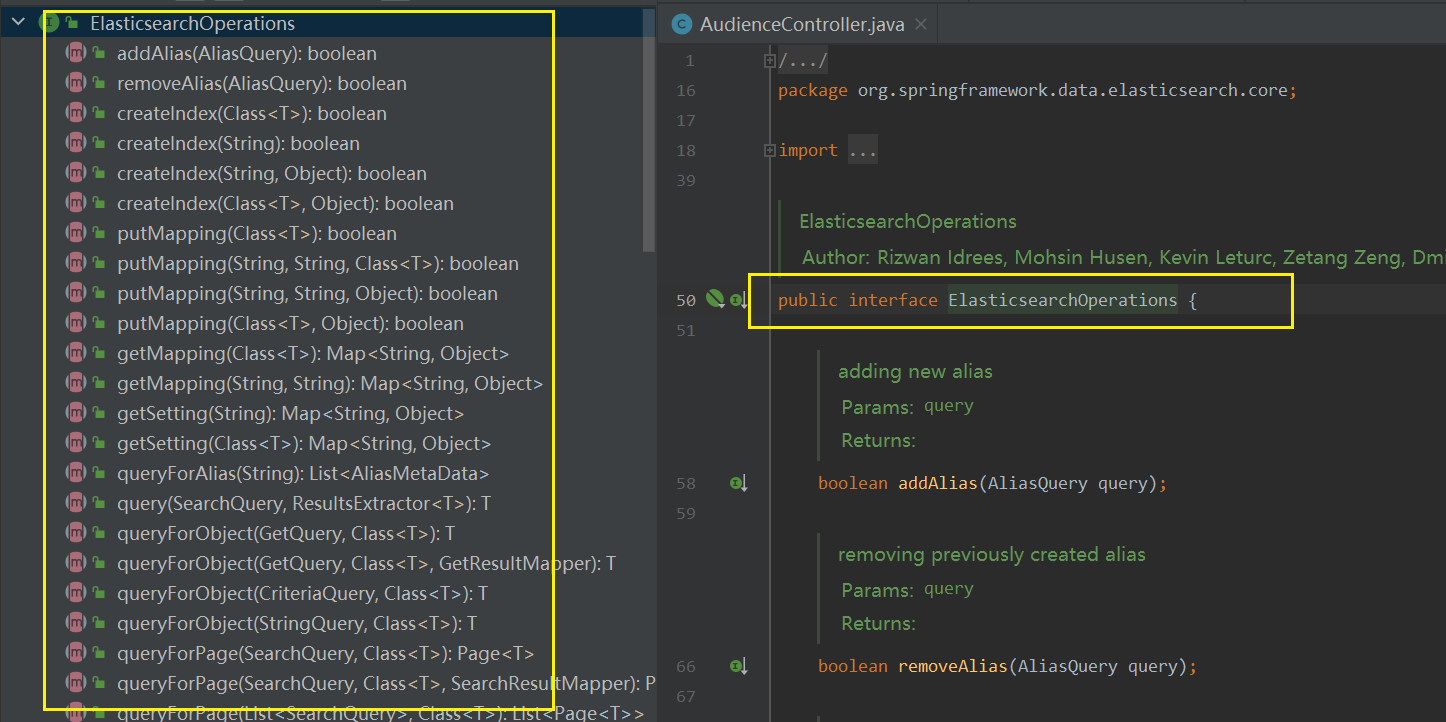This screenshot has height=722, width=1446.
Task: Select putMapping(Class<T>, Object): boolean row
Action: click(290, 323)
